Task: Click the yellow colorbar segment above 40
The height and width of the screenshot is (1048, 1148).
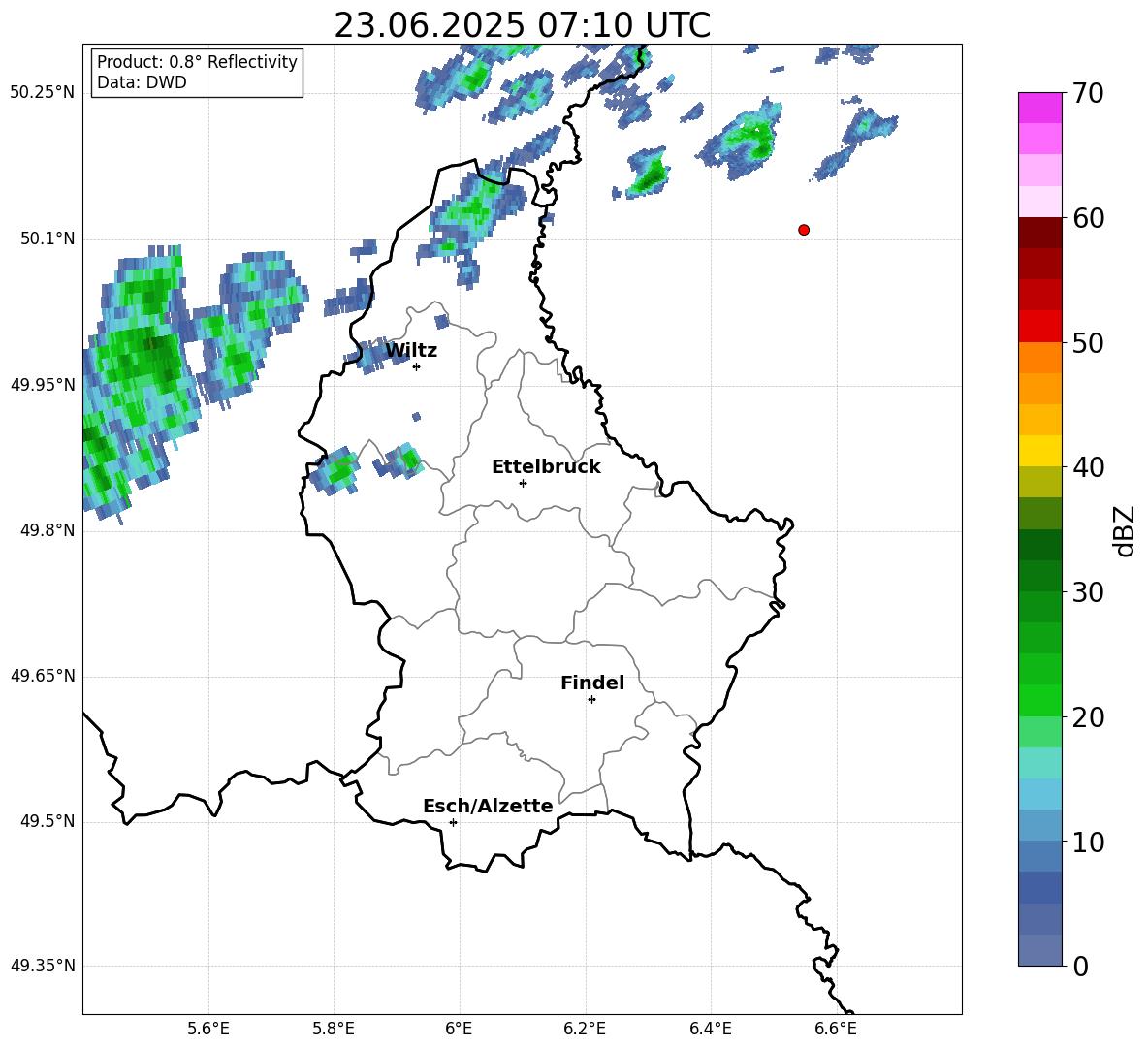Action: click(x=1039, y=451)
